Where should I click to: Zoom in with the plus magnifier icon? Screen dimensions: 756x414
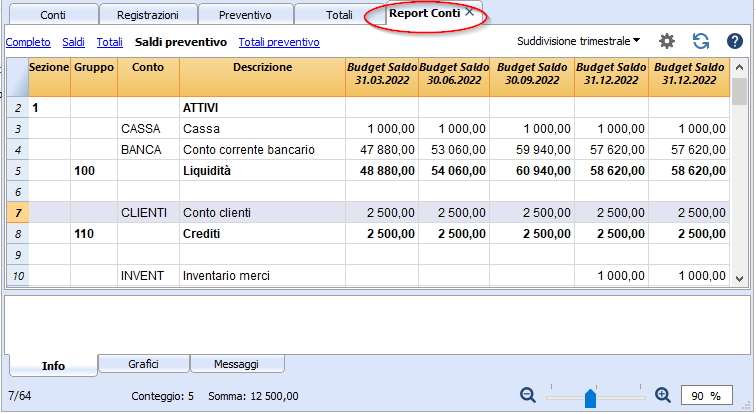[x=663, y=396]
